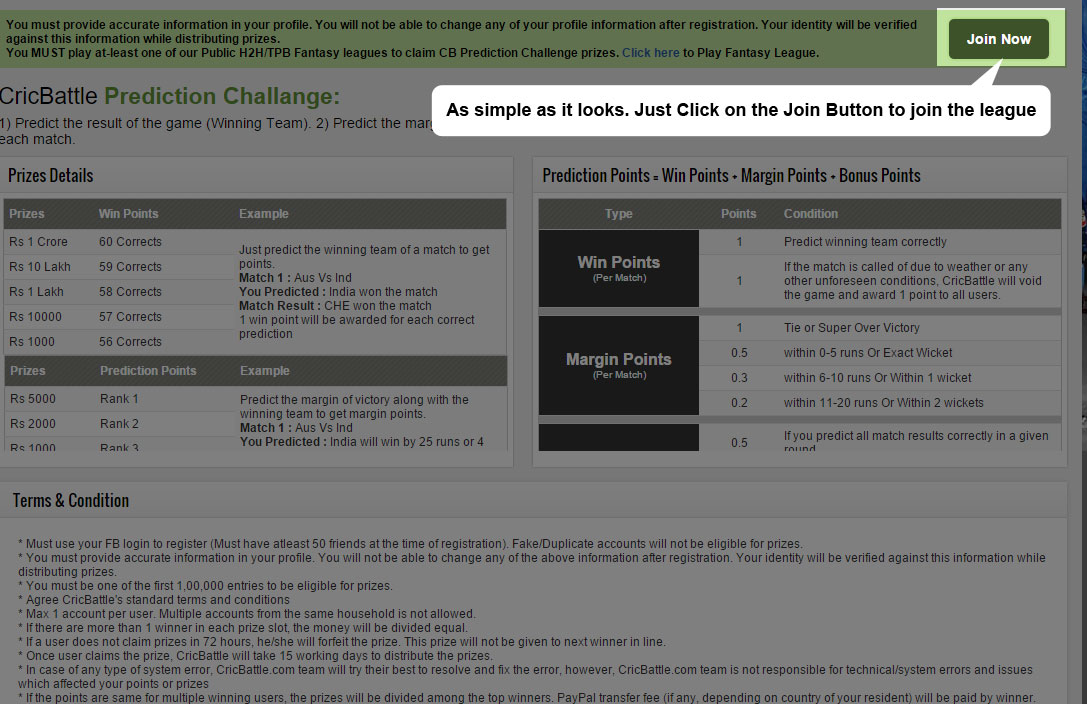The width and height of the screenshot is (1087, 704).
Task: Click the 'Win Points' column header in Prizes
Action: [128, 213]
